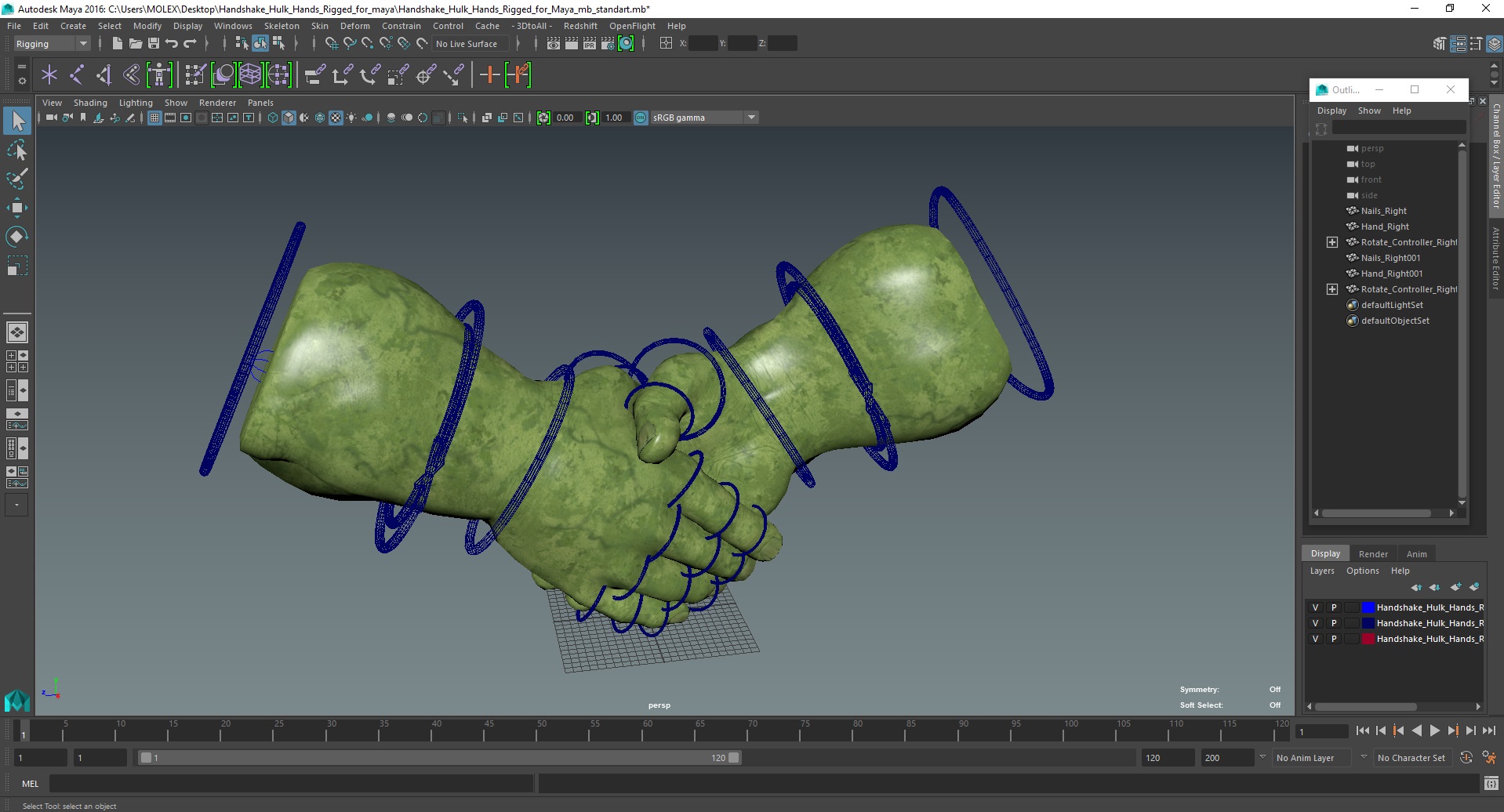Expand the second Rotate_Controller_Right node in Outliner
Screen dimensions: 1504x812
click(x=1332, y=289)
